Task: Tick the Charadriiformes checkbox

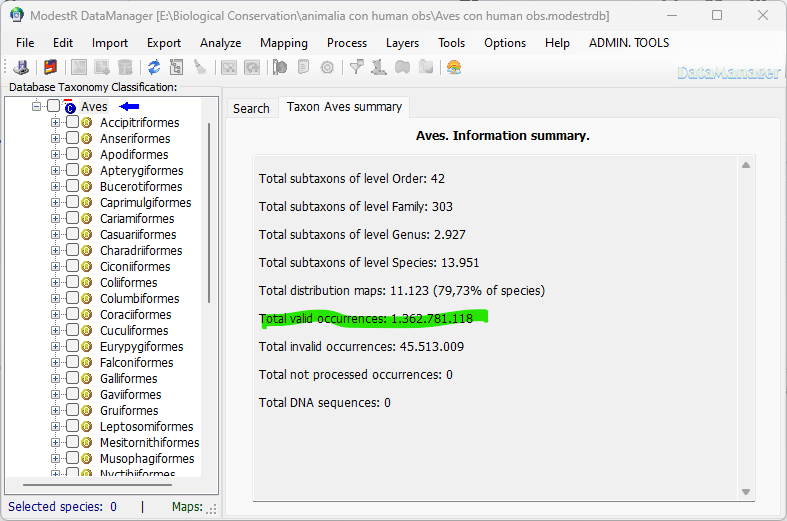Action: pos(72,250)
